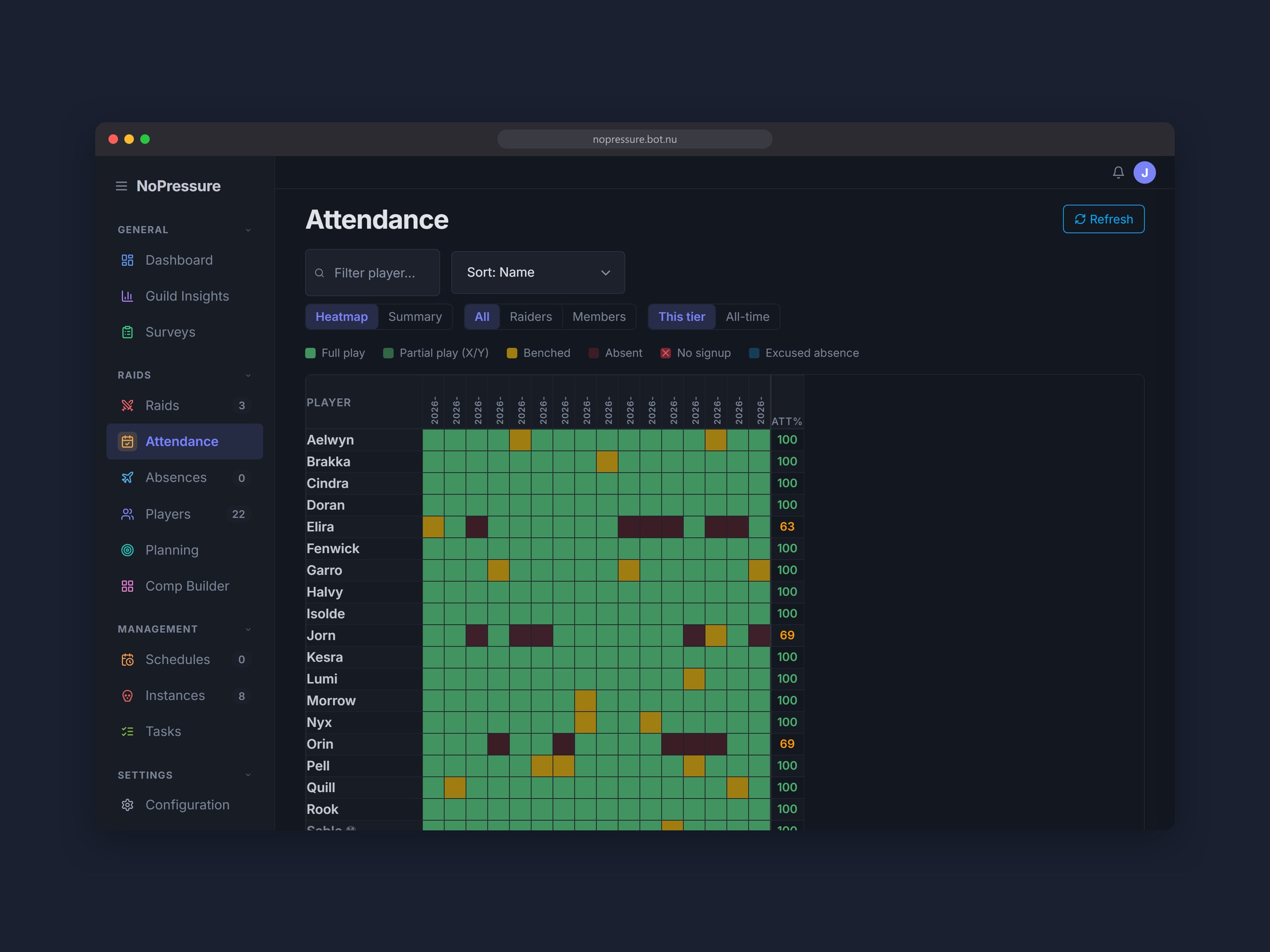
Task: Switch view to Summary
Action: (415, 317)
